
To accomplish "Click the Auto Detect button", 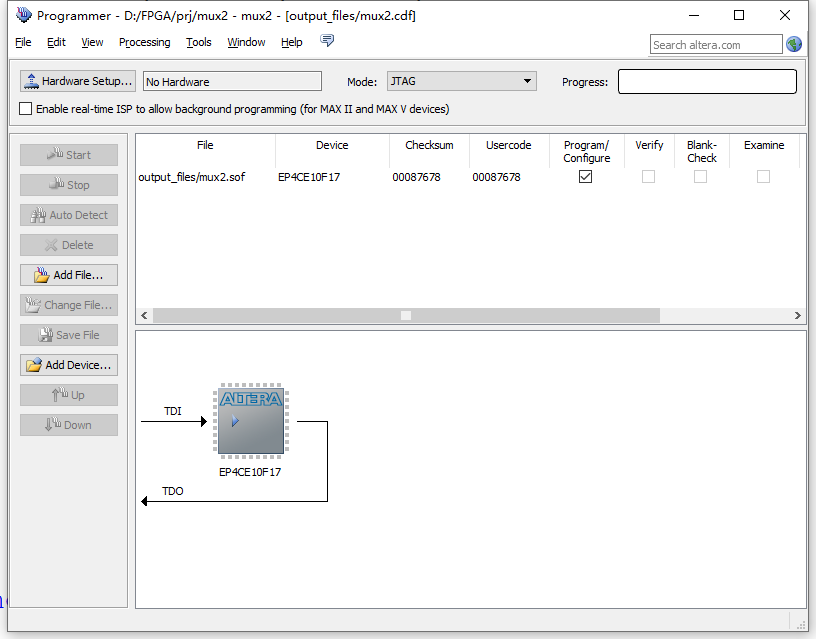I will click(69, 215).
